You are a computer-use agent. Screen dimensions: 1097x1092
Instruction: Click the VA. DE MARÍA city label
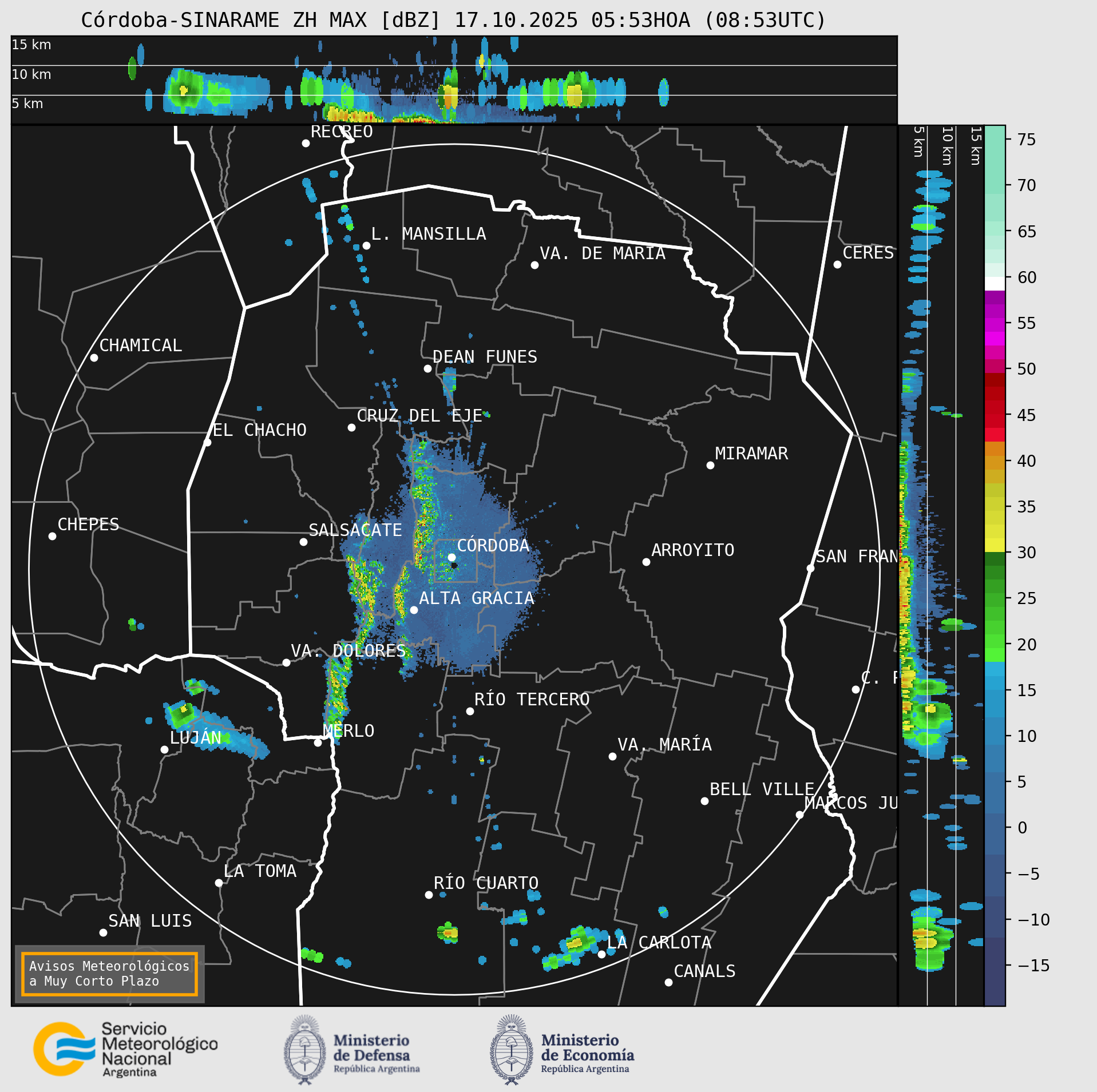click(x=603, y=253)
